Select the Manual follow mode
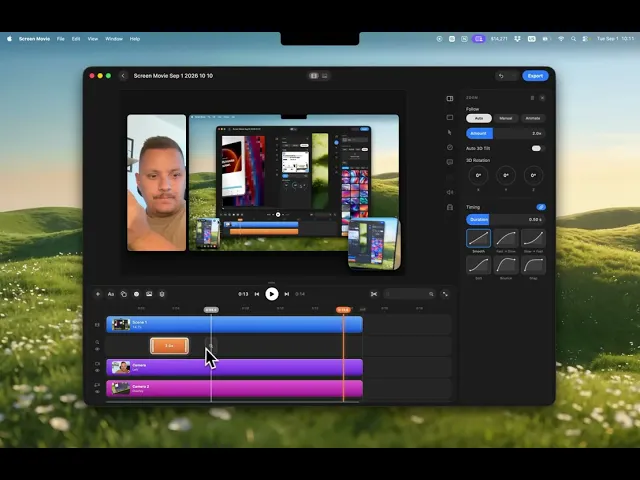The width and height of the screenshot is (640, 480). click(506, 118)
